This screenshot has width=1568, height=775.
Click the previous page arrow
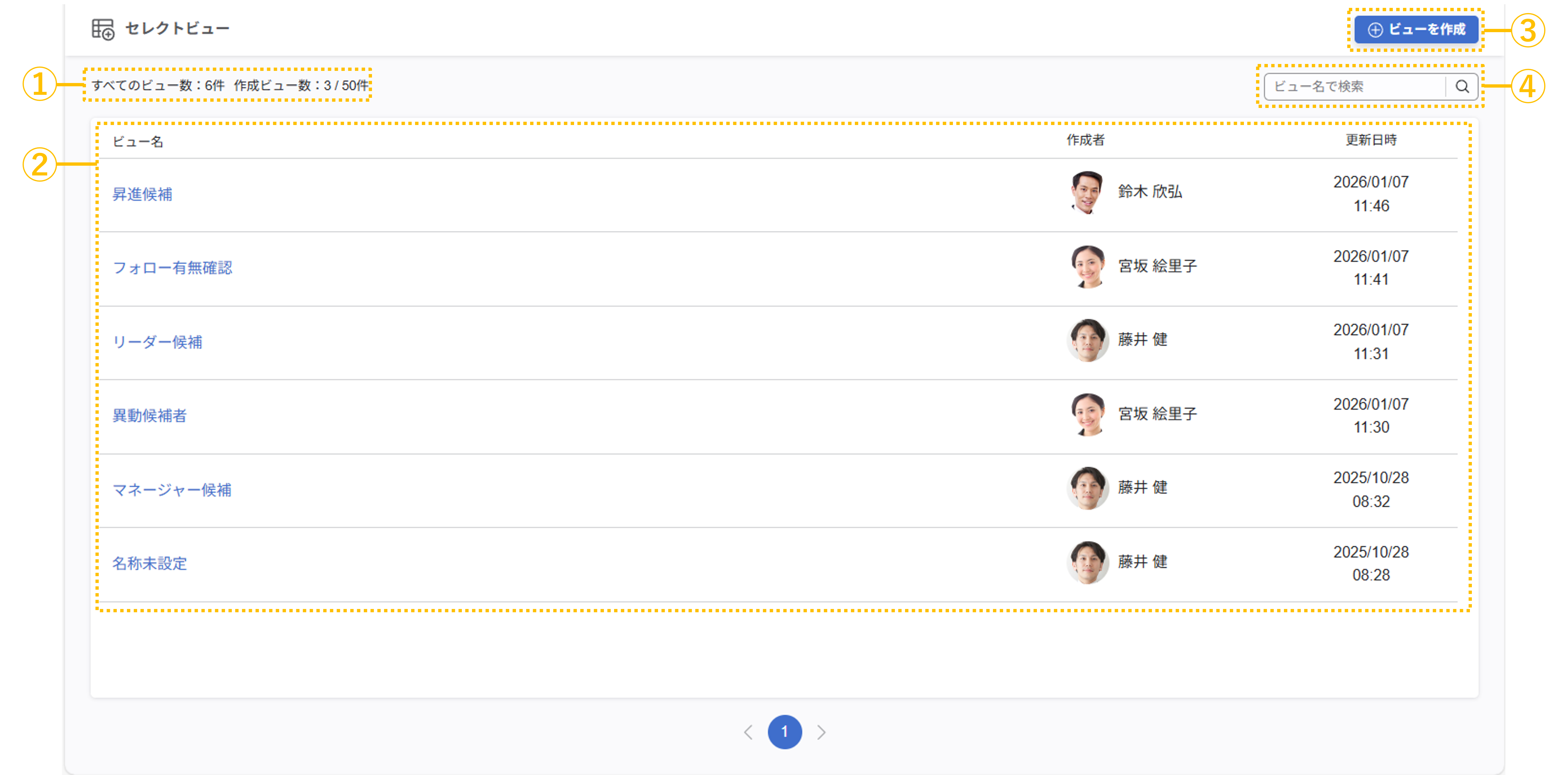(x=748, y=732)
